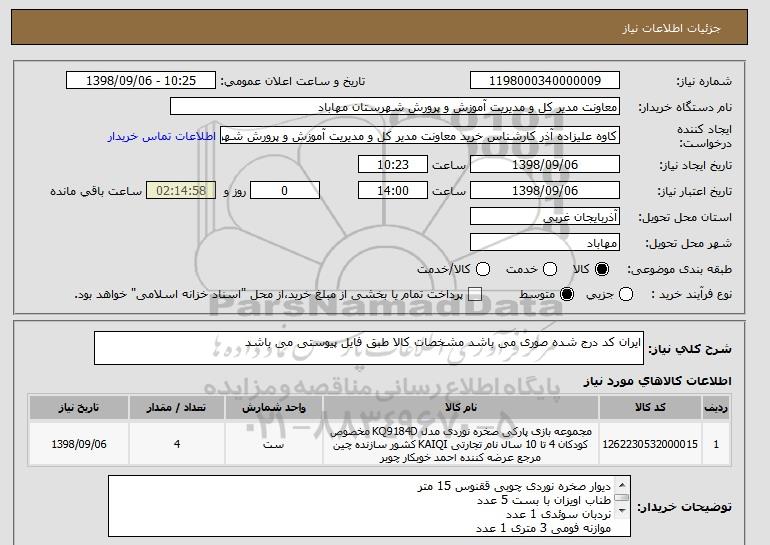Viewport: 770px width, 545px height.
Task: Click the جزئیات اطلاعات نیاز header title
Action: (671, 28)
